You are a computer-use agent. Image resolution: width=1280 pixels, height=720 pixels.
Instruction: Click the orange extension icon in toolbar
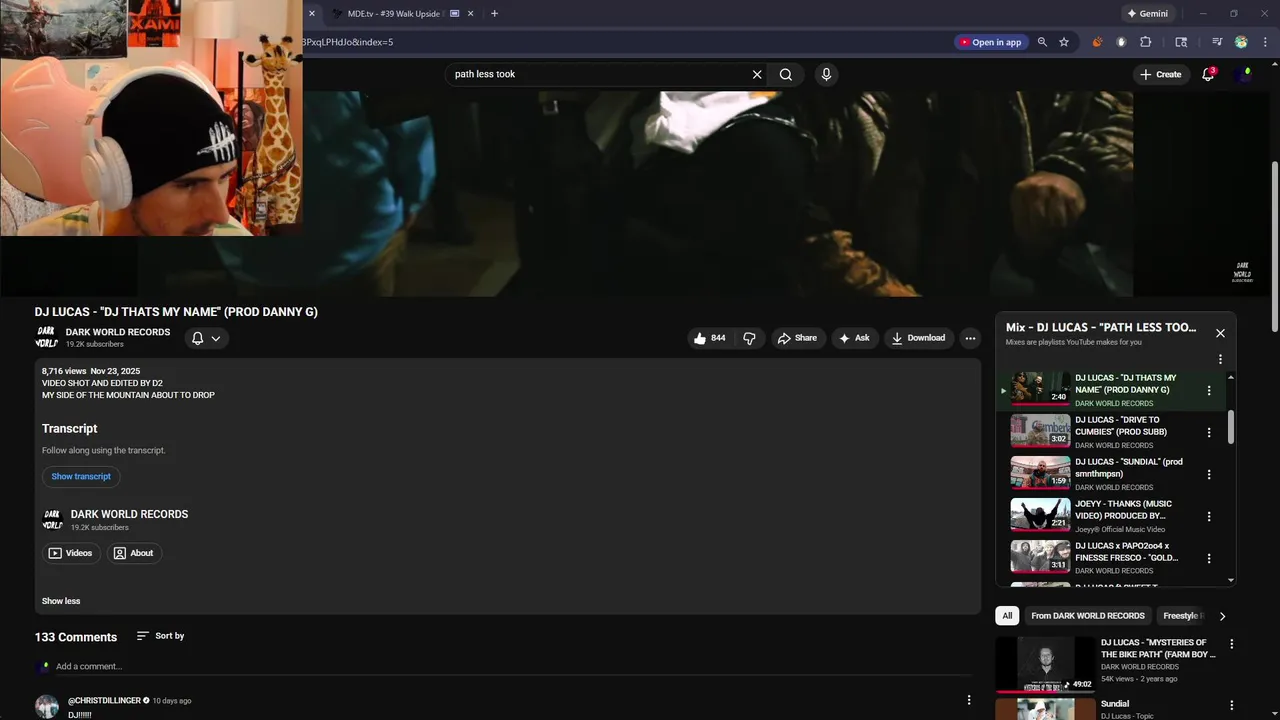[1097, 42]
